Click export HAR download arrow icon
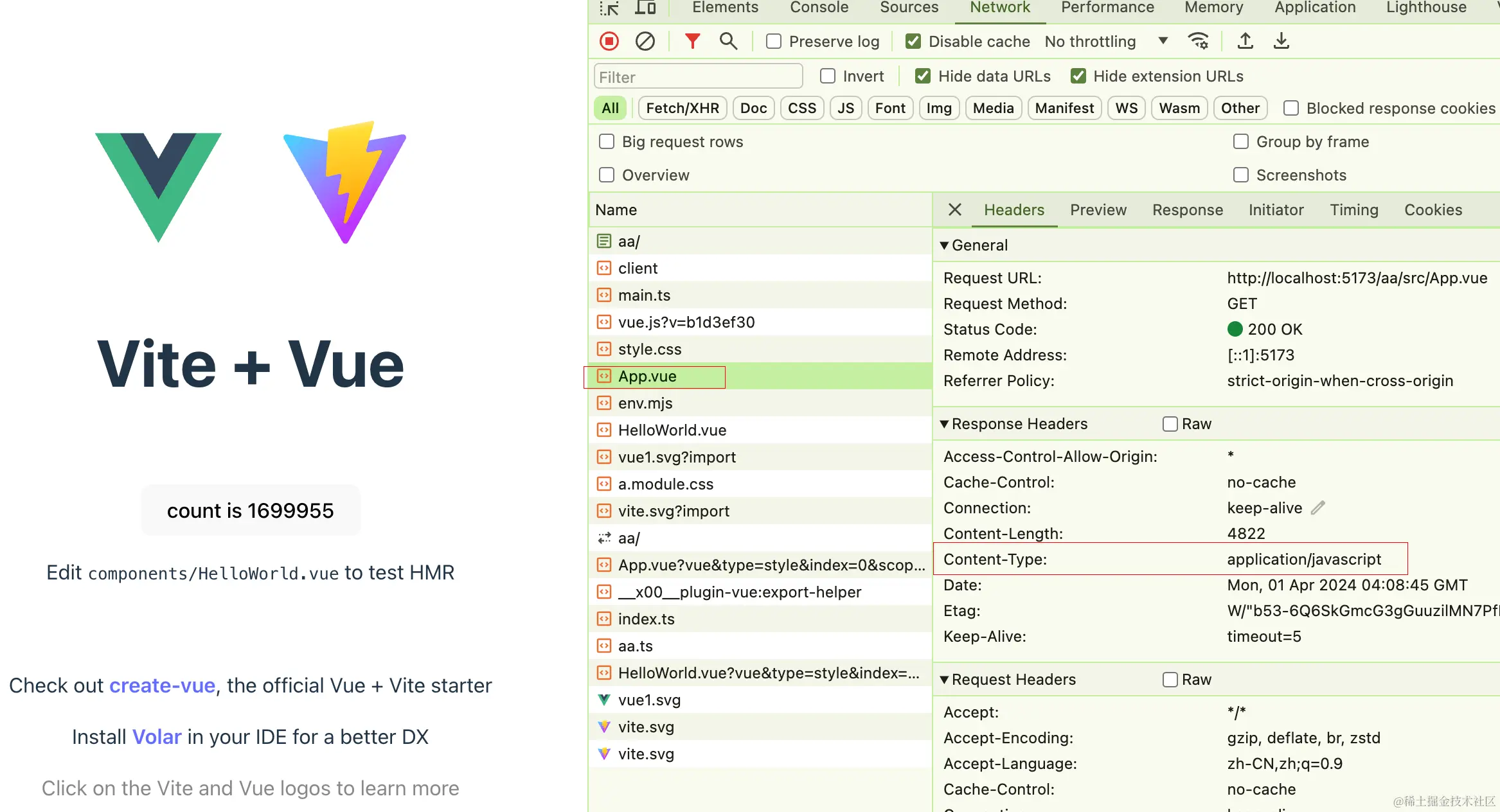This screenshot has width=1500, height=812. tap(1281, 42)
